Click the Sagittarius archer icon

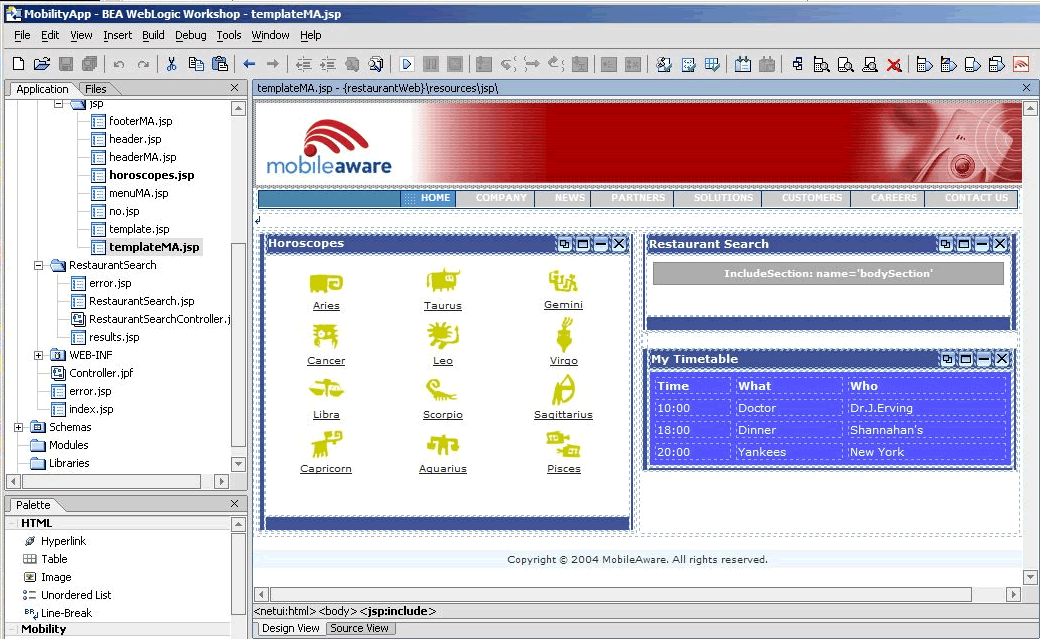pos(563,390)
